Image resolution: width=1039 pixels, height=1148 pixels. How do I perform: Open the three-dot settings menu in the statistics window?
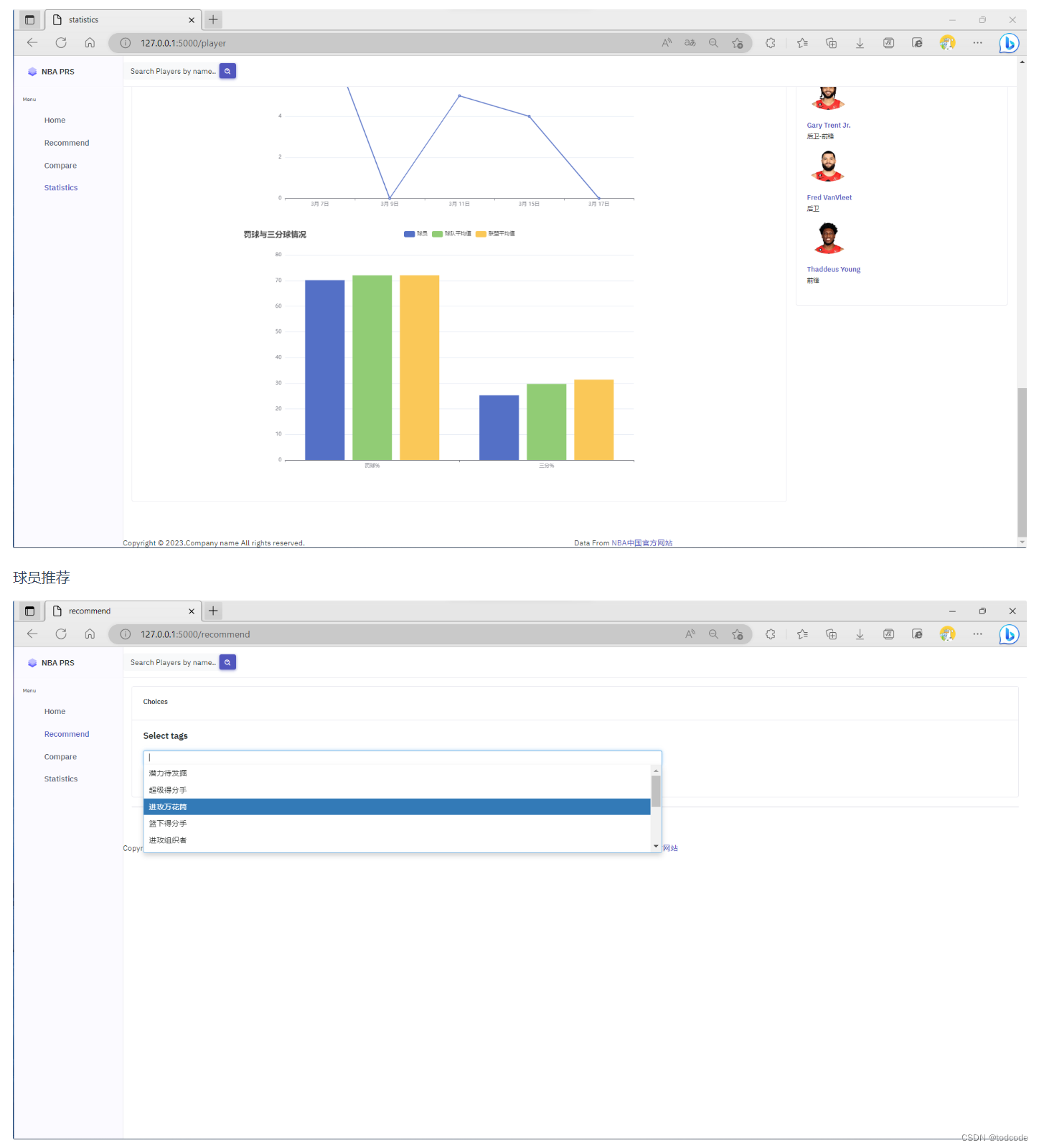[x=977, y=43]
